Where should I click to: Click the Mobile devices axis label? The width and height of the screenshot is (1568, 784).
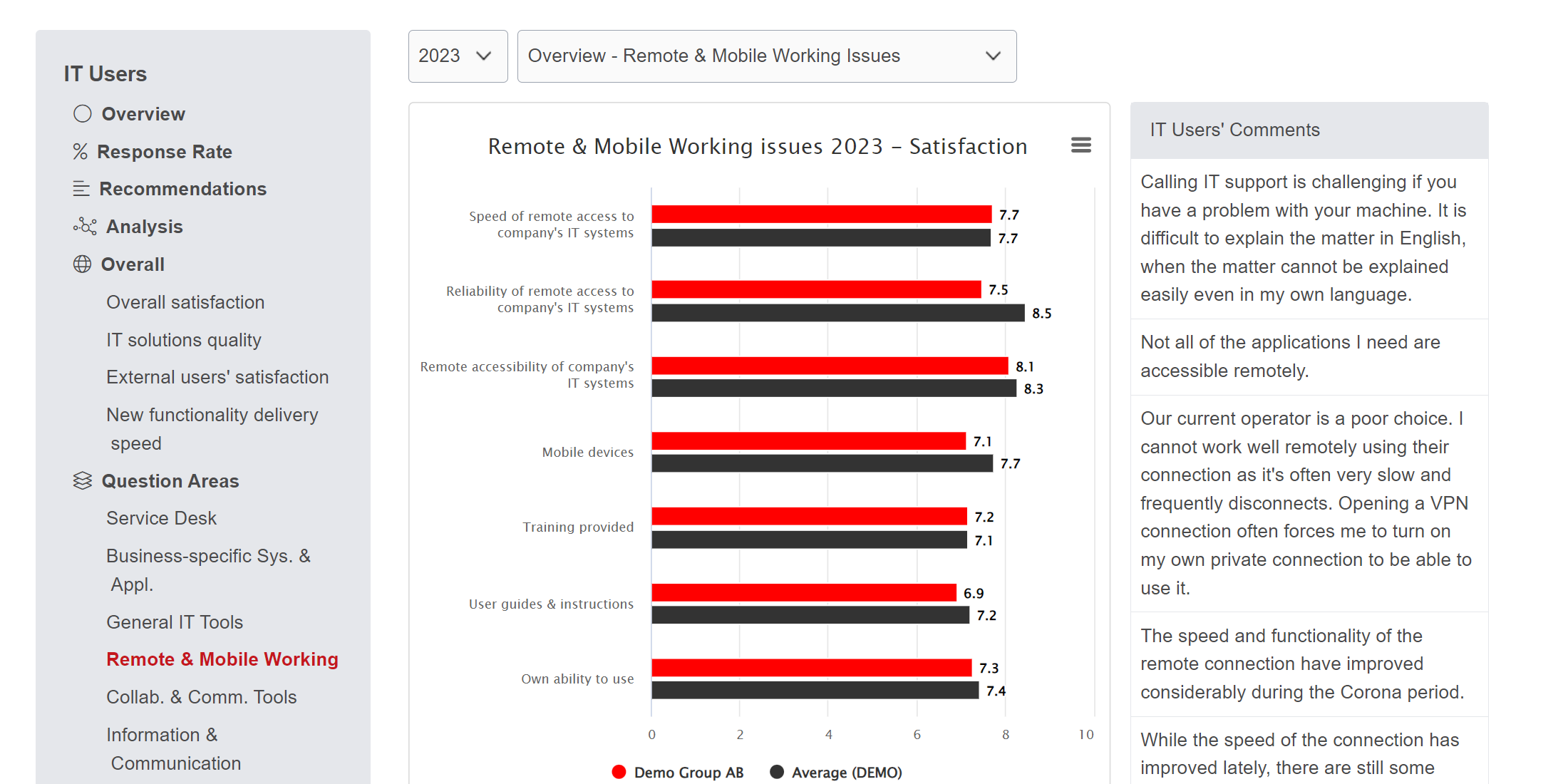coord(587,452)
